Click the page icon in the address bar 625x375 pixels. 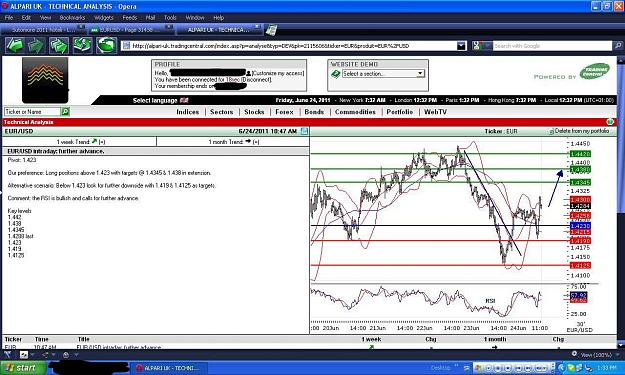click(126, 46)
